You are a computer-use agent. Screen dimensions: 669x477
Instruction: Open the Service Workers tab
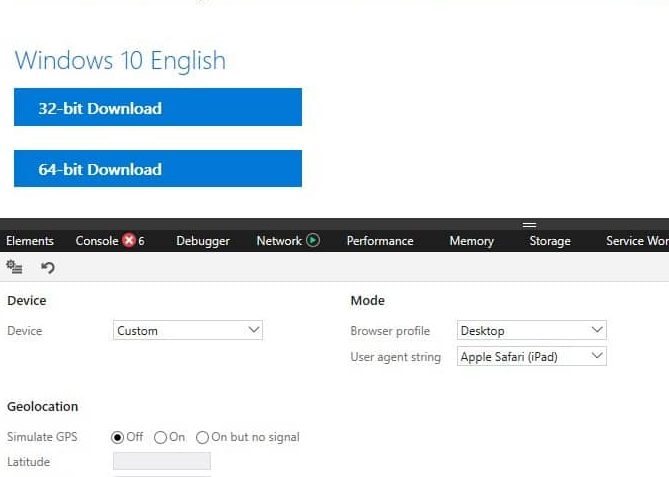[637, 241]
